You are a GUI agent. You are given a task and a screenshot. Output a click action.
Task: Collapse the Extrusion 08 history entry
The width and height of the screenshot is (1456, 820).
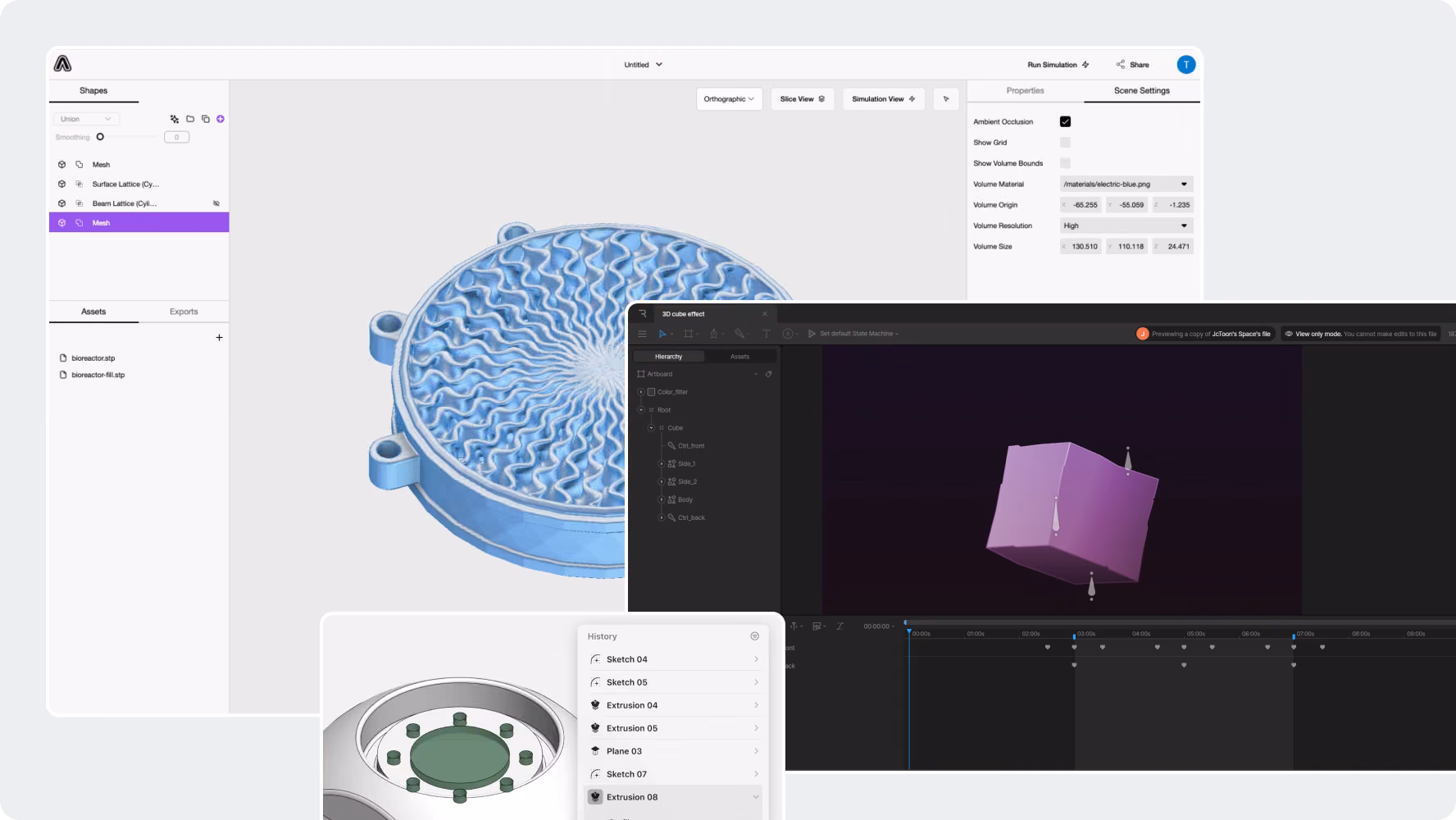[756, 797]
